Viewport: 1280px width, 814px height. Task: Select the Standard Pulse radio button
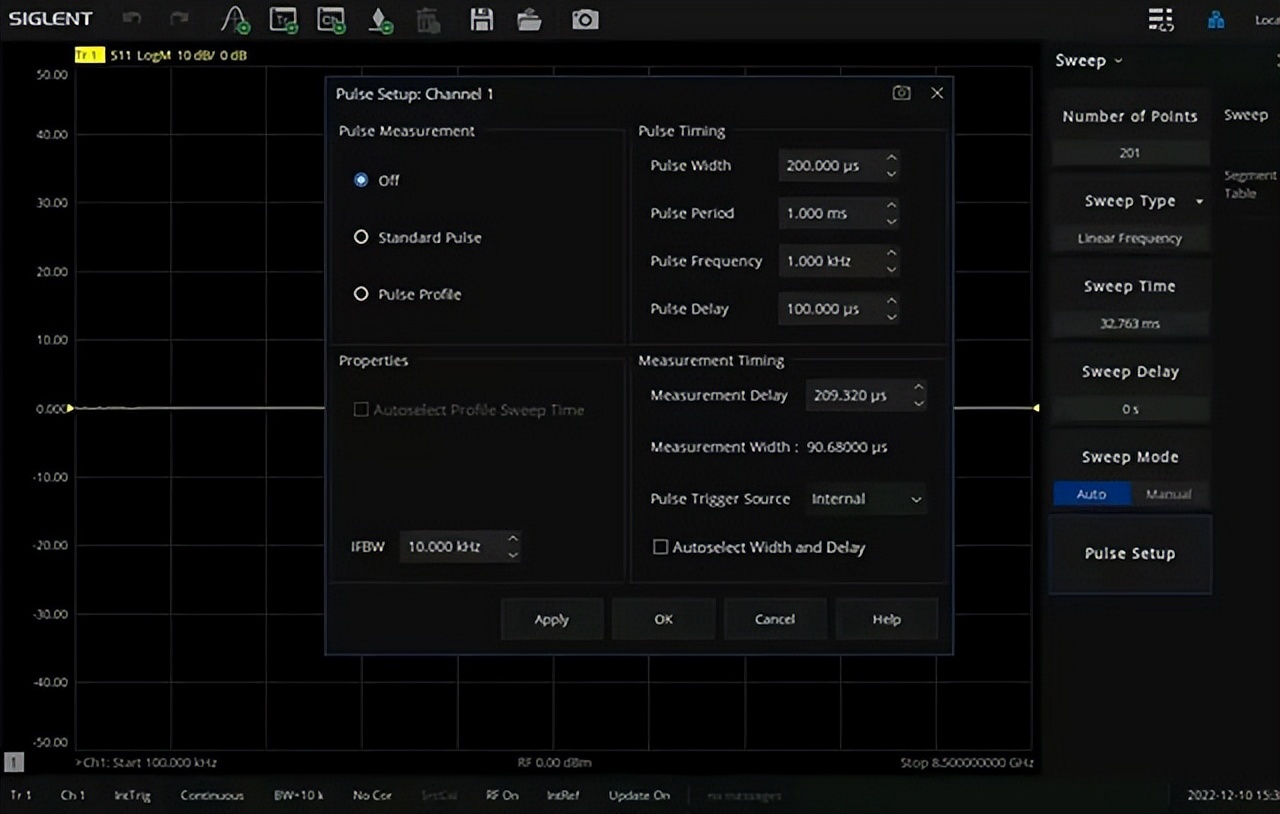click(x=361, y=238)
